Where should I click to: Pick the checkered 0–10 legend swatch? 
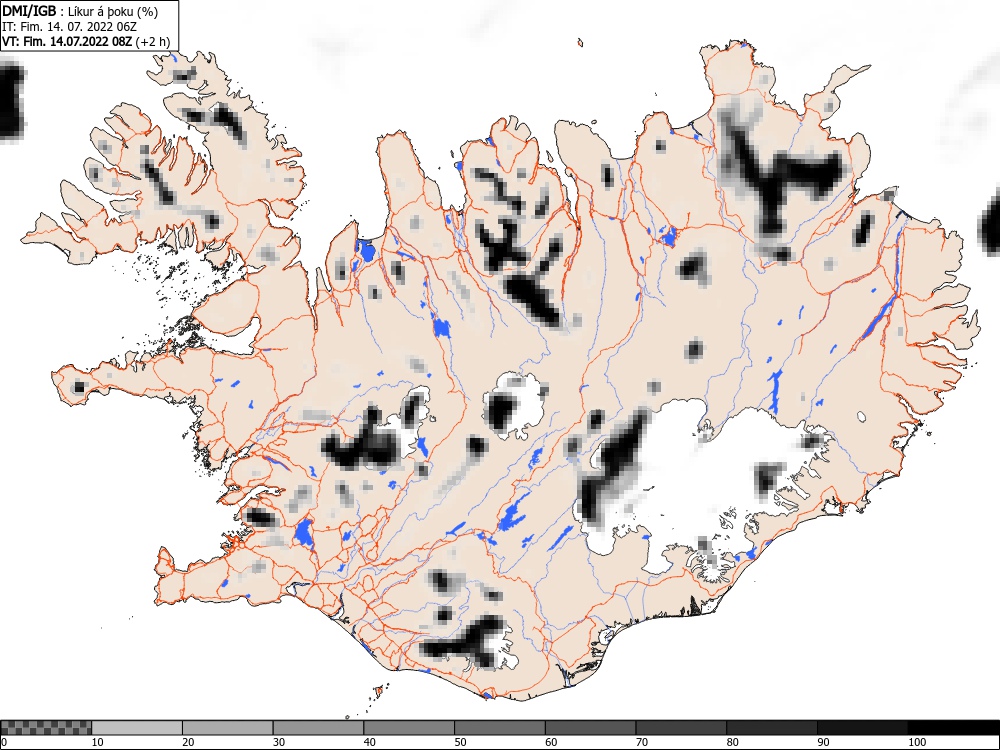point(46,728)
